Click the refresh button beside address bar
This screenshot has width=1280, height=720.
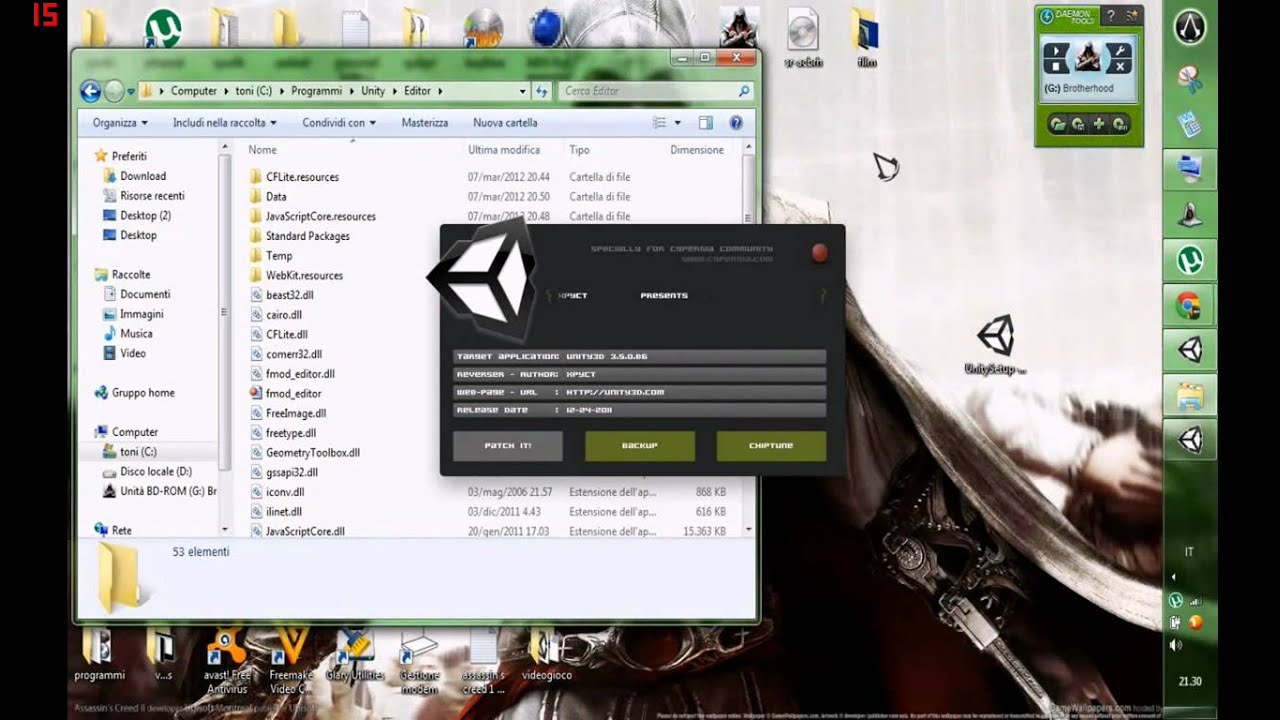542,91
